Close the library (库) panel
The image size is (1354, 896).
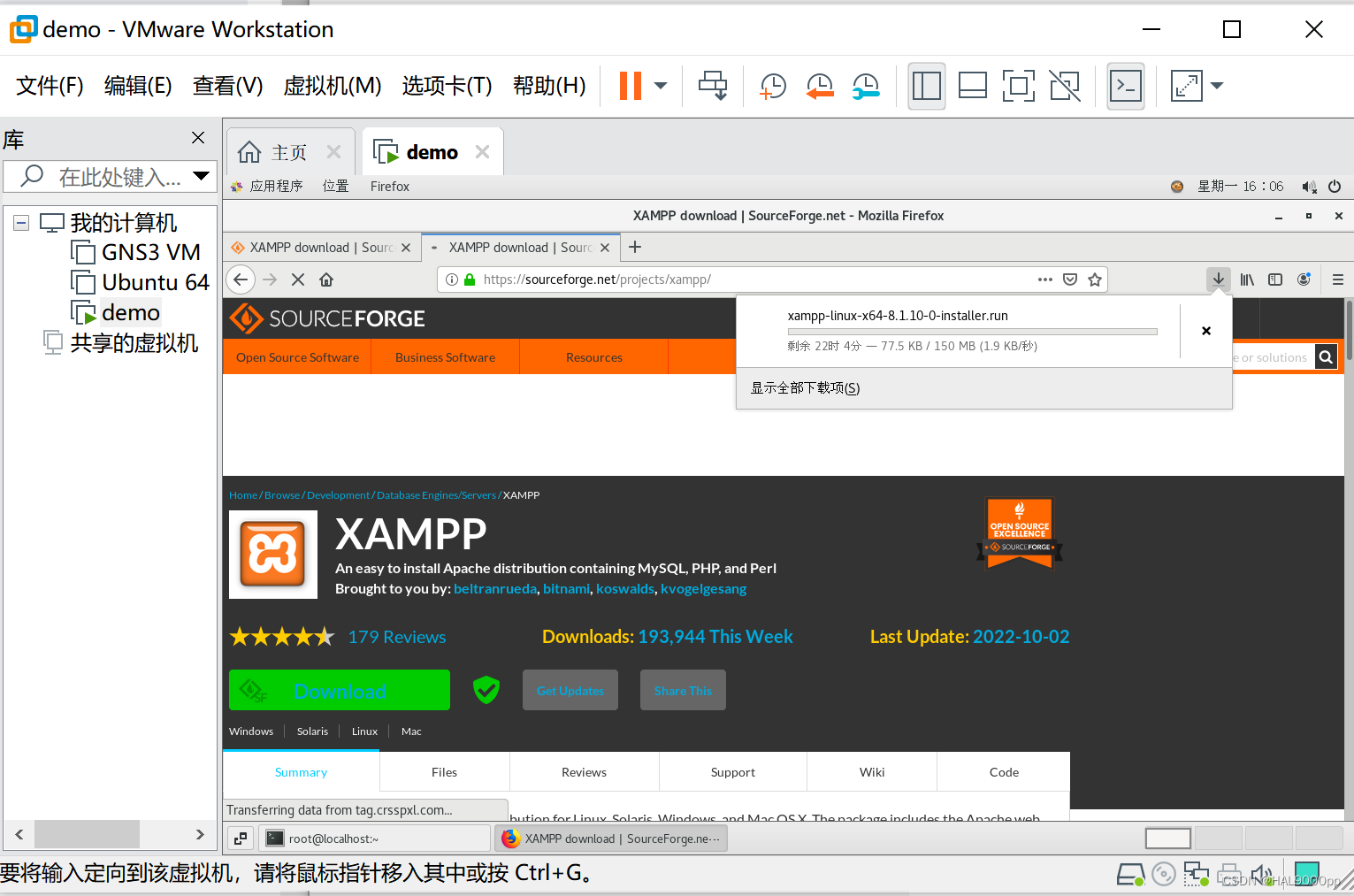tap(198, 137)
